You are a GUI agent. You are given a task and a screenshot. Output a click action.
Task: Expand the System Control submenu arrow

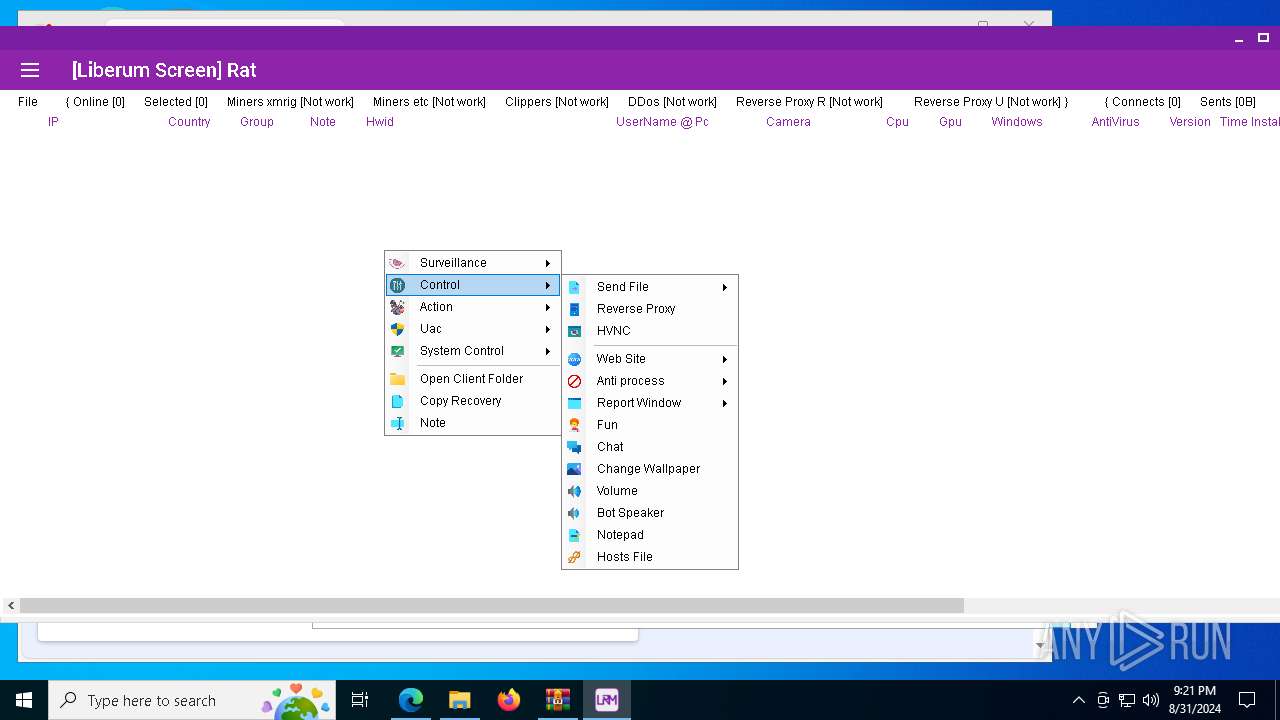tap(548, 351)
